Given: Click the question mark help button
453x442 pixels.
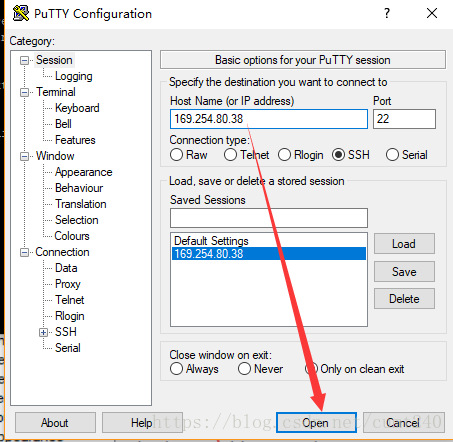Looking at the screenshot, I should (x=387, y=13).
